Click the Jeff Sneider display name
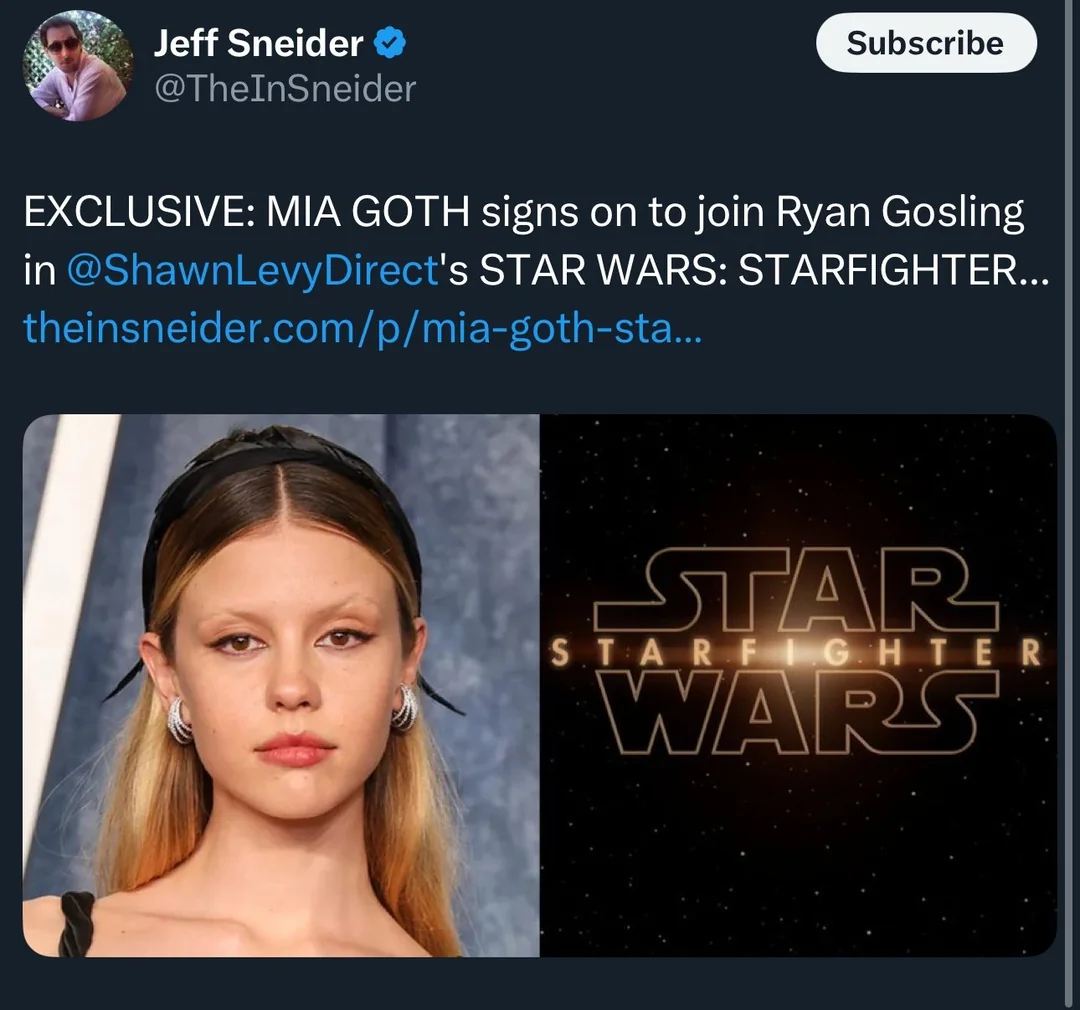Screen dimensions: 1080x1010 (x=258, y=44)
